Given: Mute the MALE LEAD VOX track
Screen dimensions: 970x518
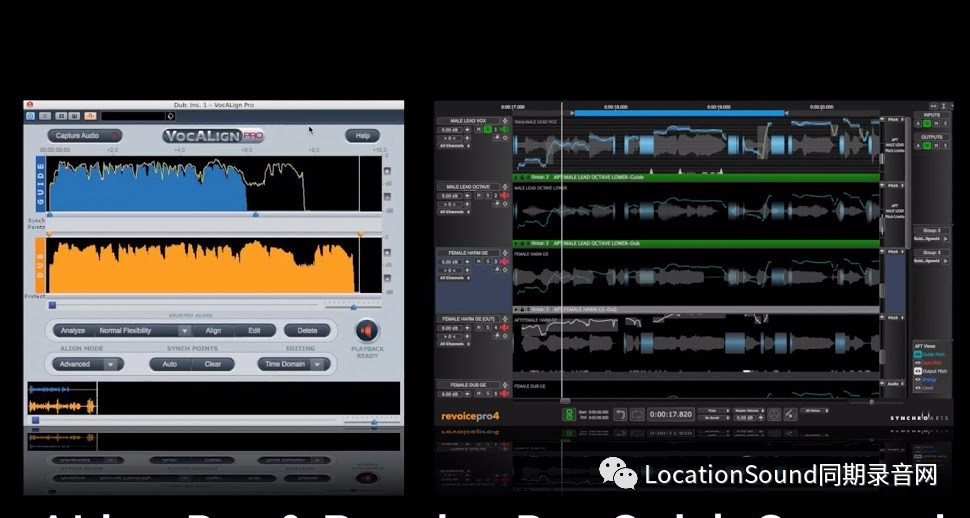Looking at the screenshot, I should coord(480,130).
